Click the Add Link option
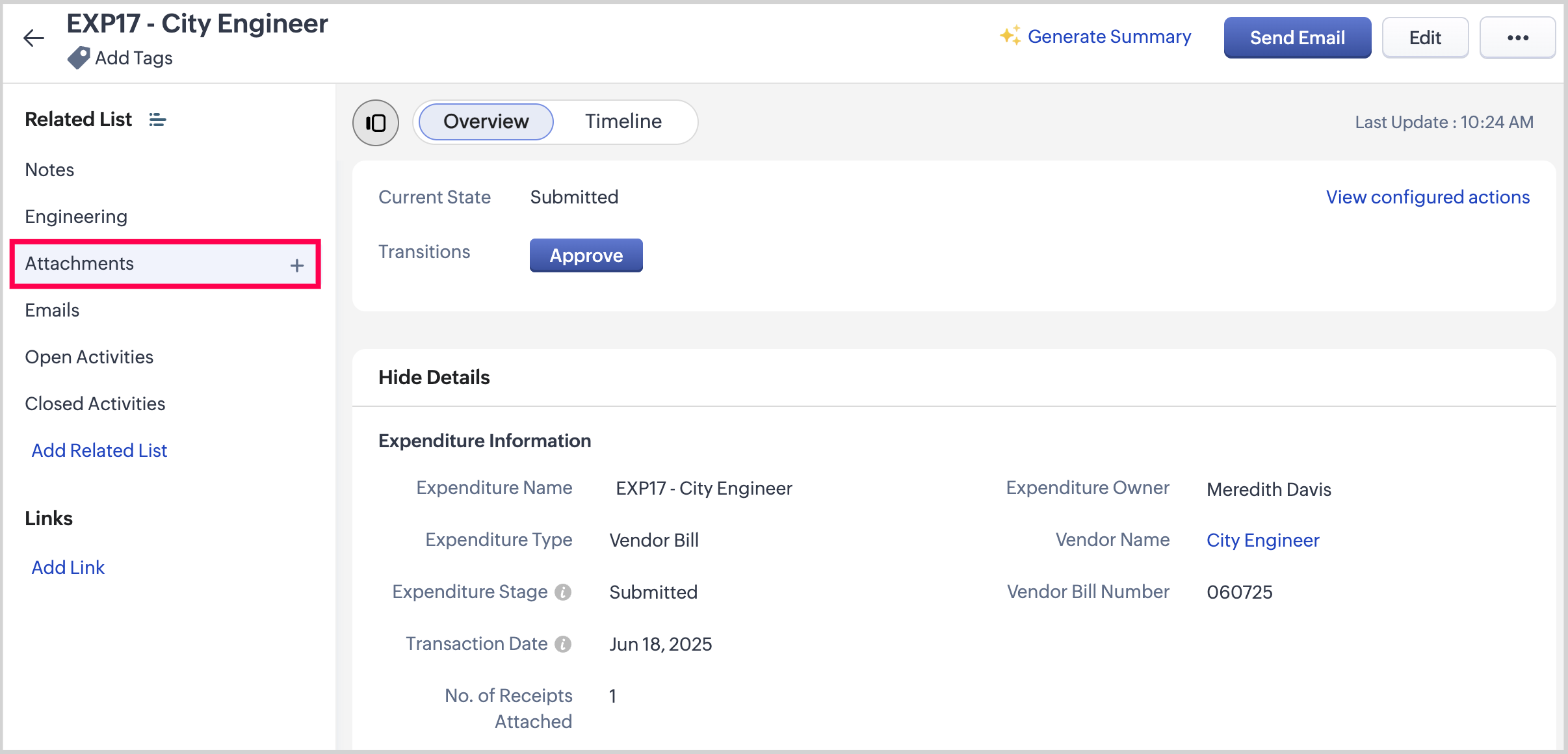Image resolution: width=1568 pixels, height=754 pixels. tap(68, 567)
